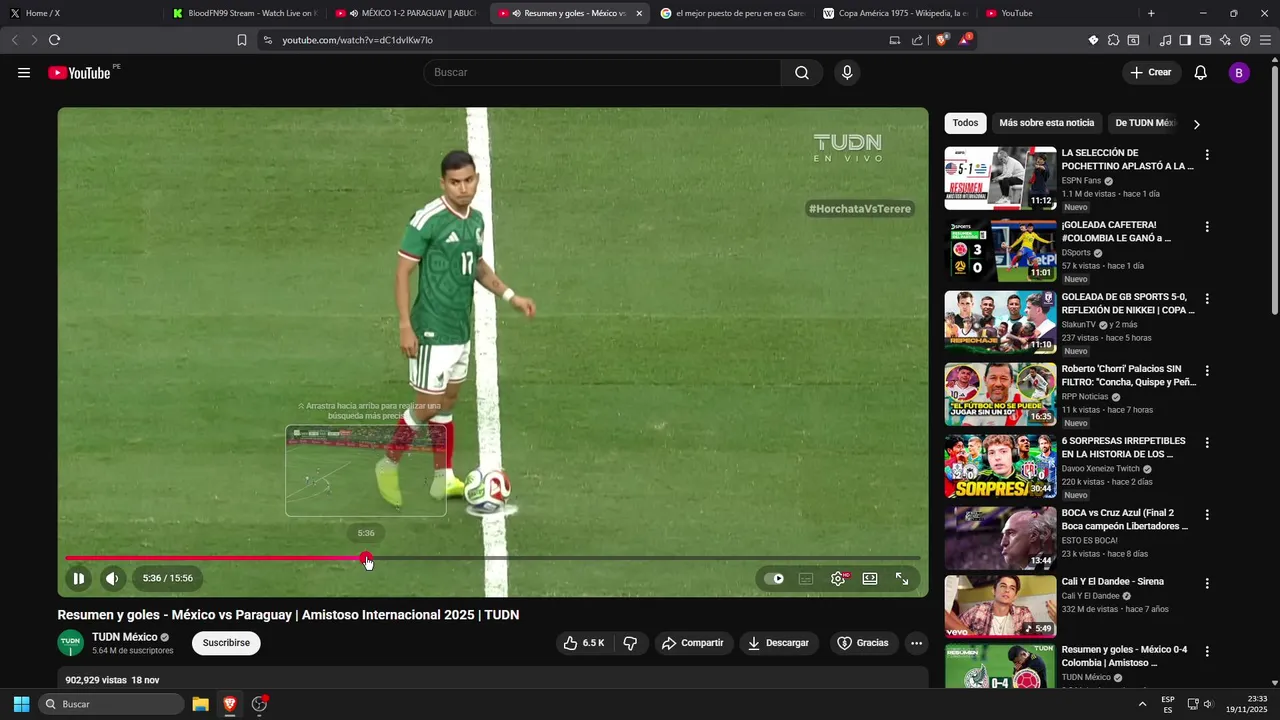Bookmark this page icon in address bar
This screenshot has width=1280, height=720.
pos(242,40)
